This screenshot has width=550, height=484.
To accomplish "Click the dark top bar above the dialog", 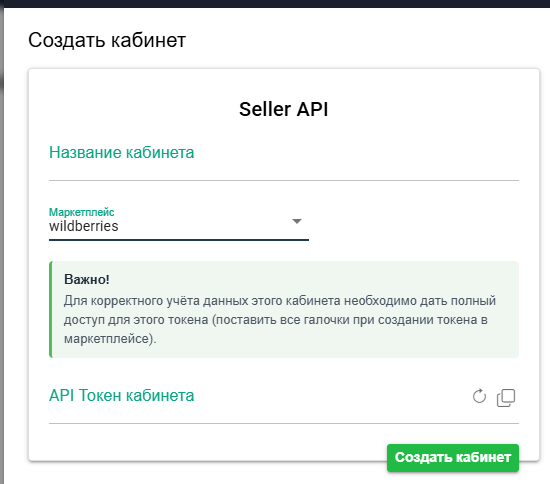I will 275,4.
